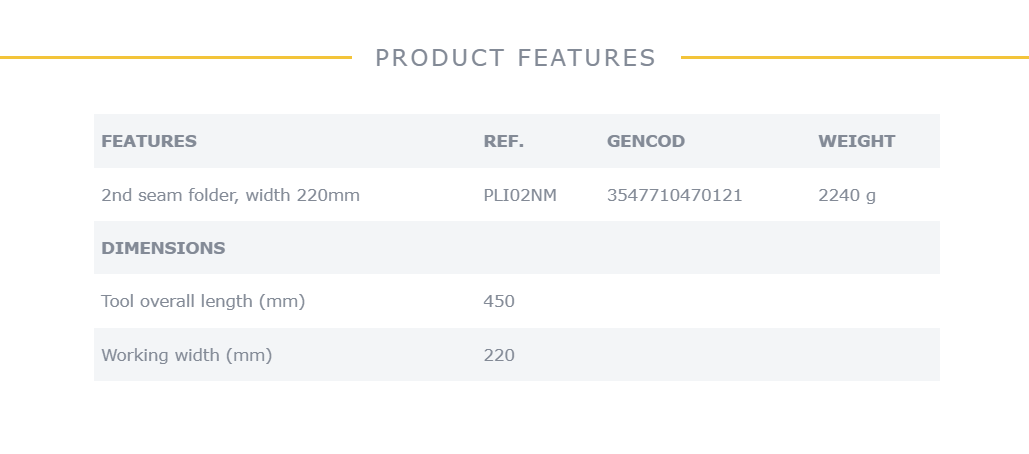The height and width of the screenshot is (454, 1029).
Task: Click the PRODUCT FEATURES heading
Action: tap(515, 58)
